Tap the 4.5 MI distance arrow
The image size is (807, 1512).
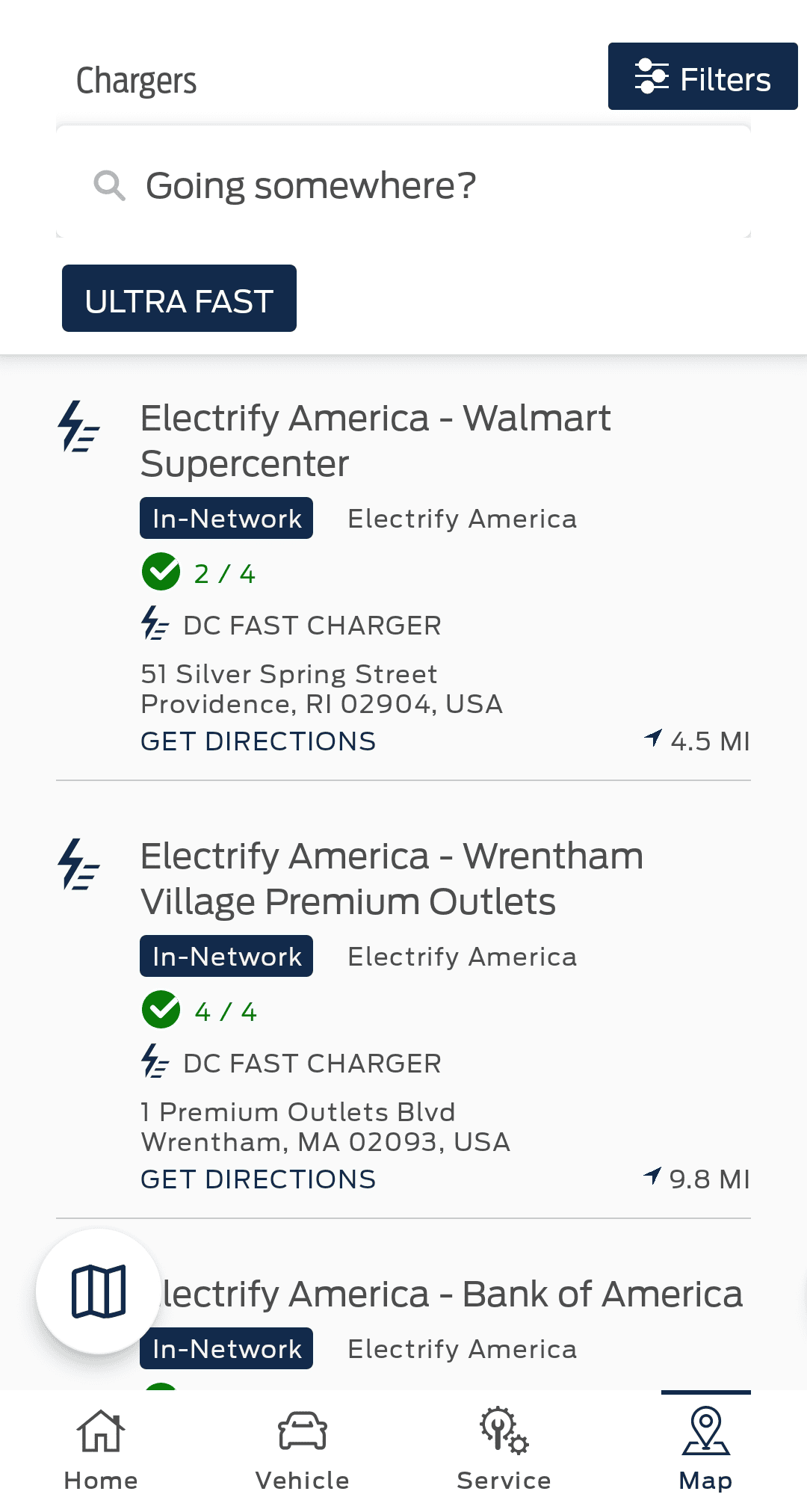coord(653,738)
